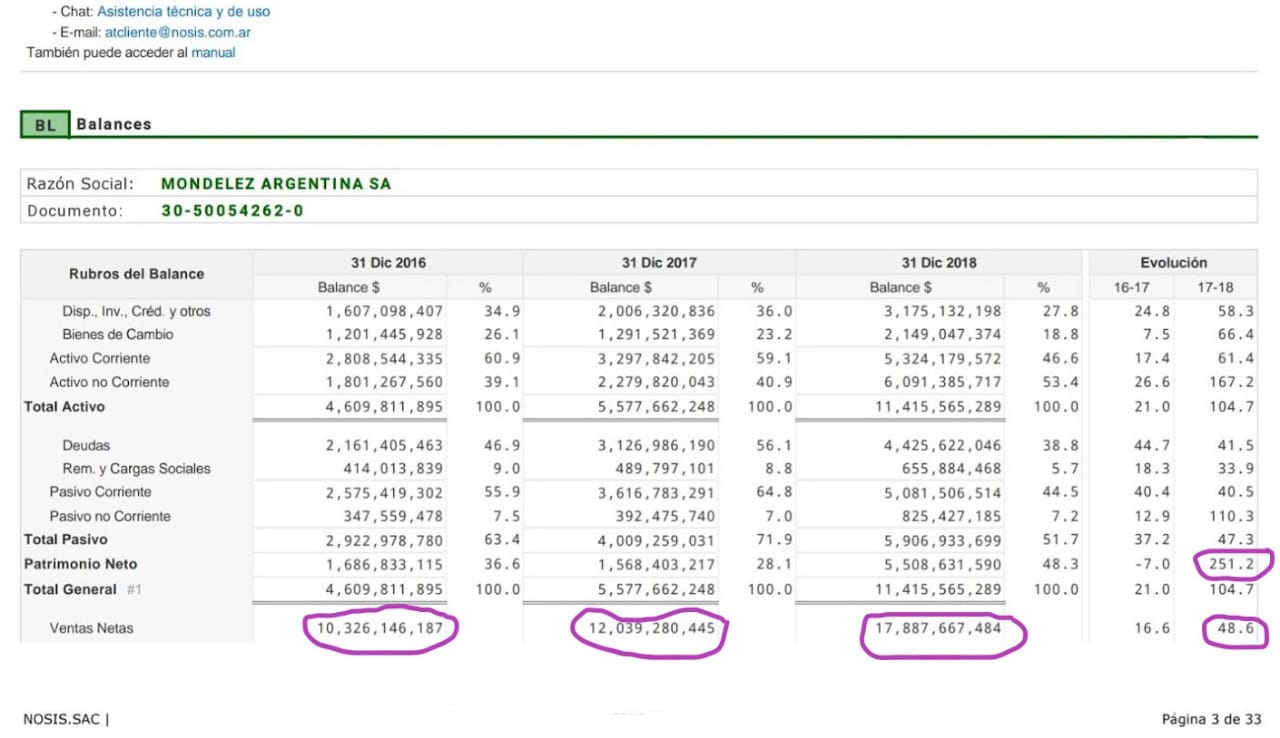Screen dimensions: 1280x738
Task: Click the Ventas Netas 17-18 value 48.6
Action: pos(1236,628)
